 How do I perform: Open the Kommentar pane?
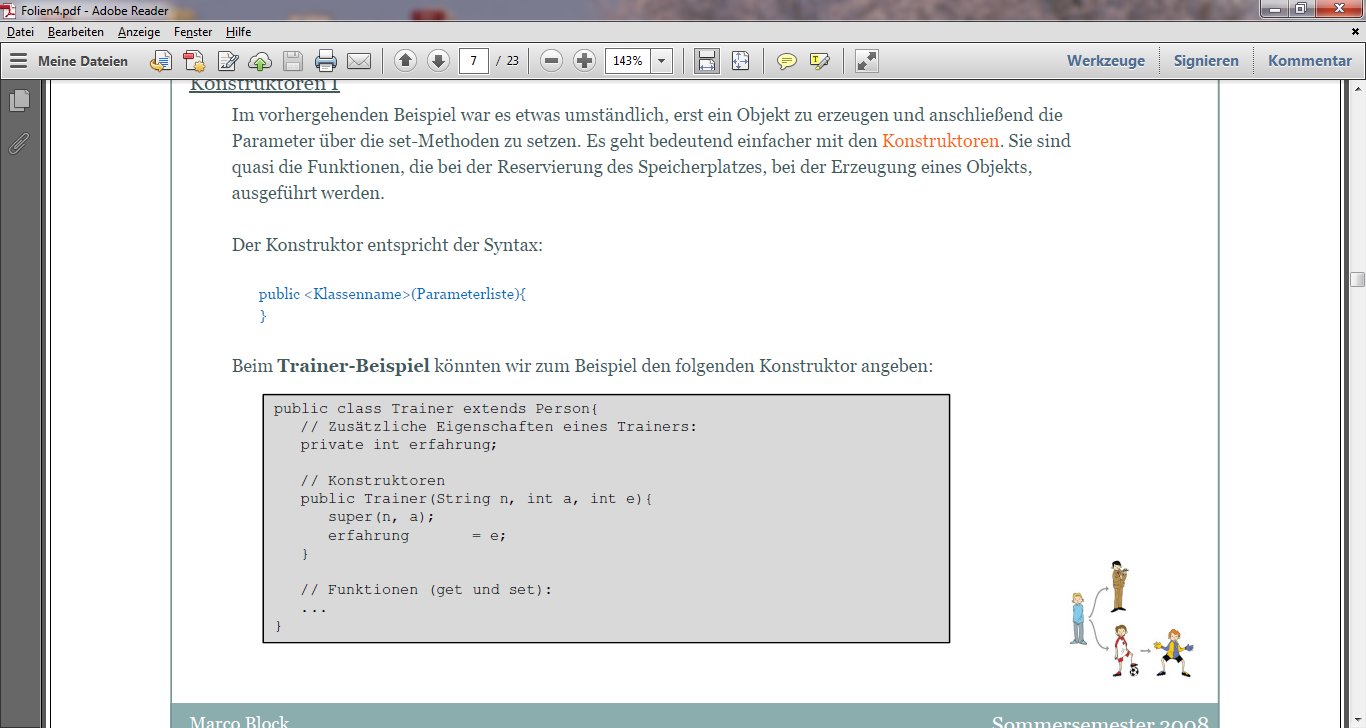click(x=1310, y=61)
